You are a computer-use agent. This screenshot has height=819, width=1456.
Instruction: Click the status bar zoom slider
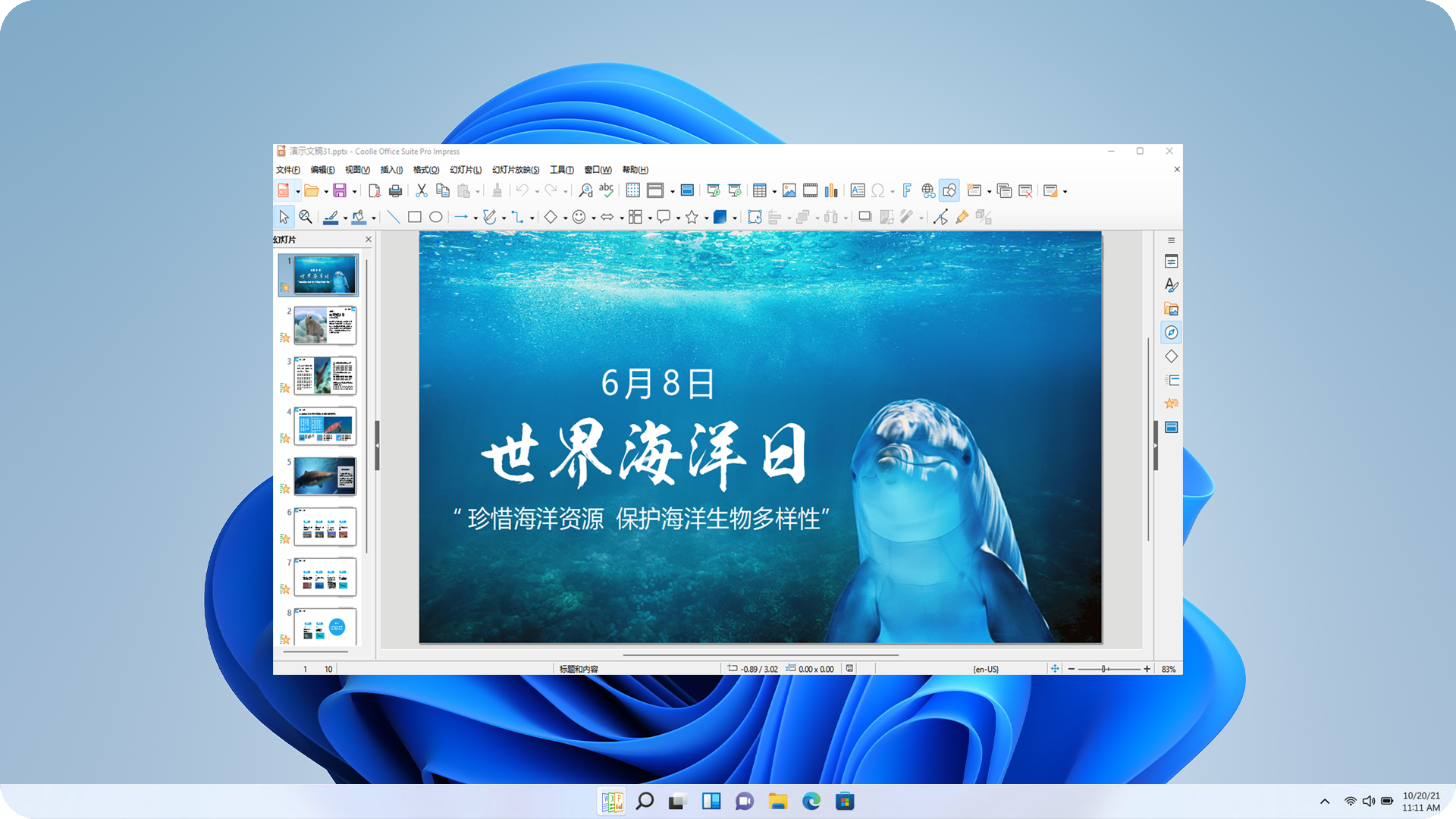tap(1109, 669)
